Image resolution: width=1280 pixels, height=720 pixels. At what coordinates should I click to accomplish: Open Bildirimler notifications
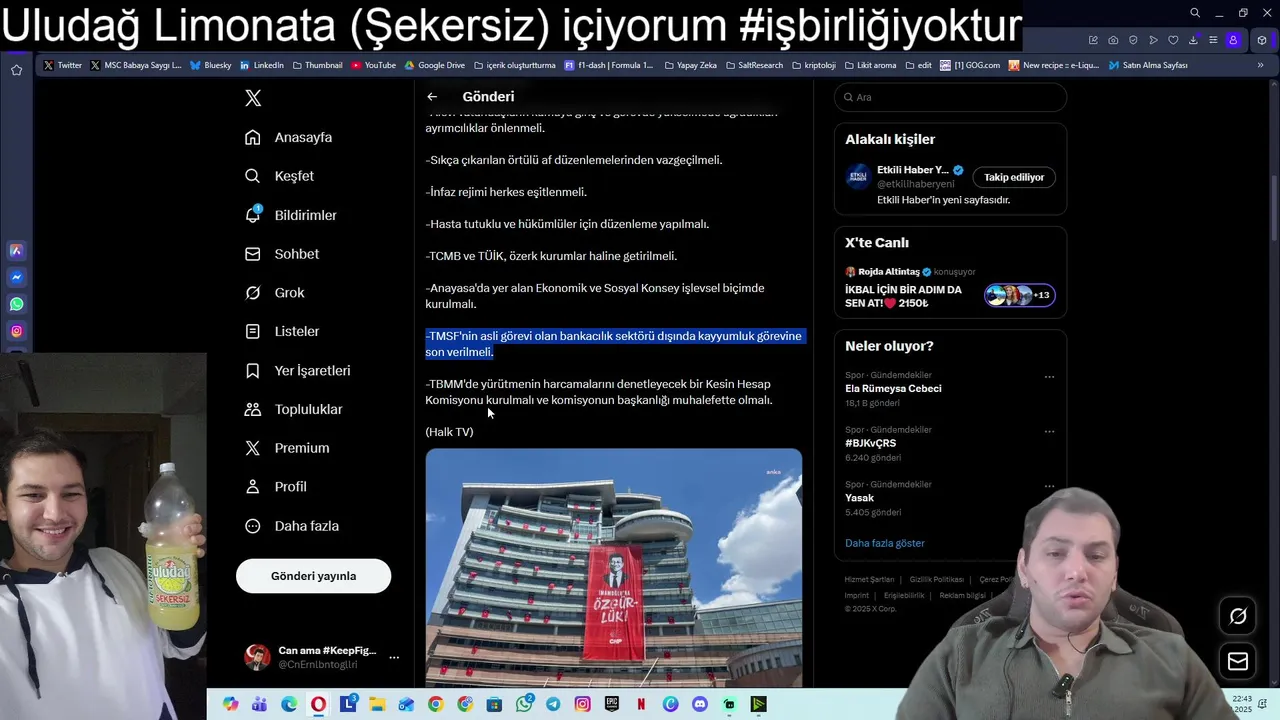point(291,215)
